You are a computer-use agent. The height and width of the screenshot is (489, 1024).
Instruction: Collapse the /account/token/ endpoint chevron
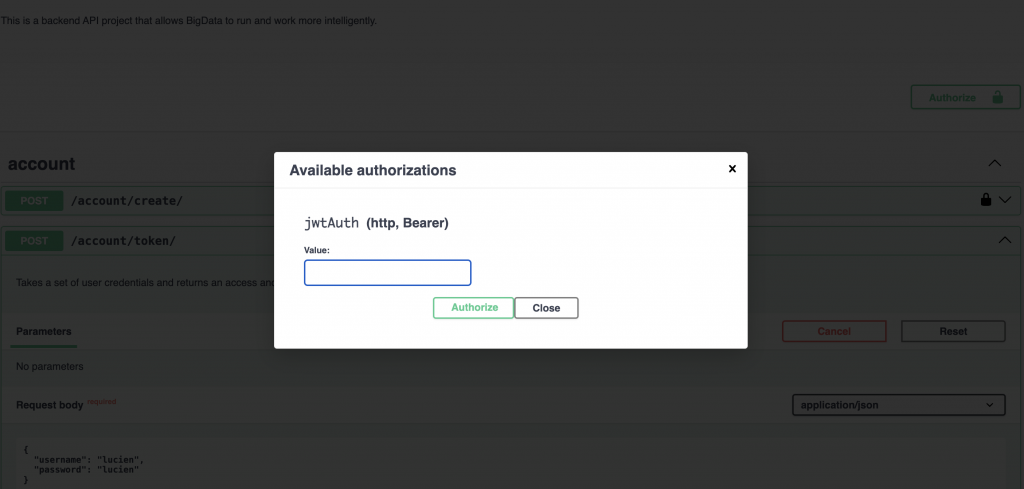(1005, 240)
